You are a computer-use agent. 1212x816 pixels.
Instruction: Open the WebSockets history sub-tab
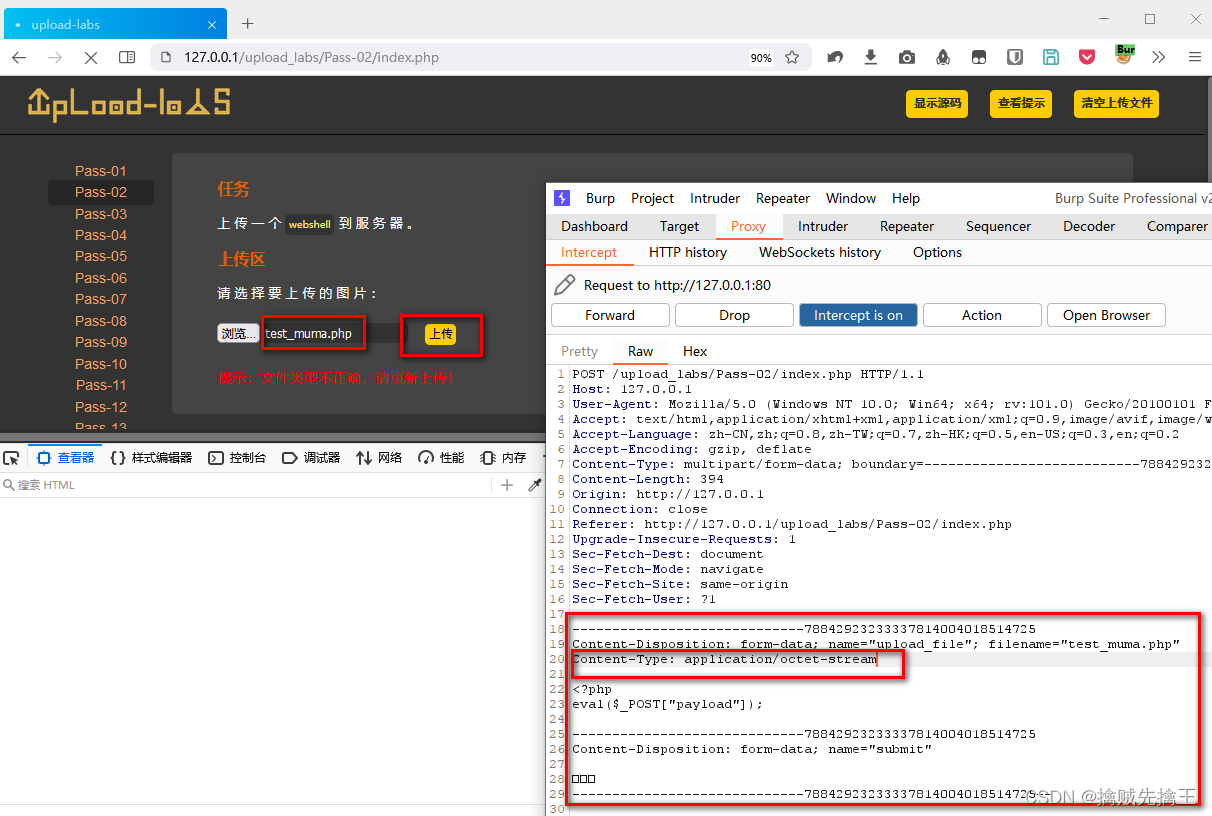point(820,252)
